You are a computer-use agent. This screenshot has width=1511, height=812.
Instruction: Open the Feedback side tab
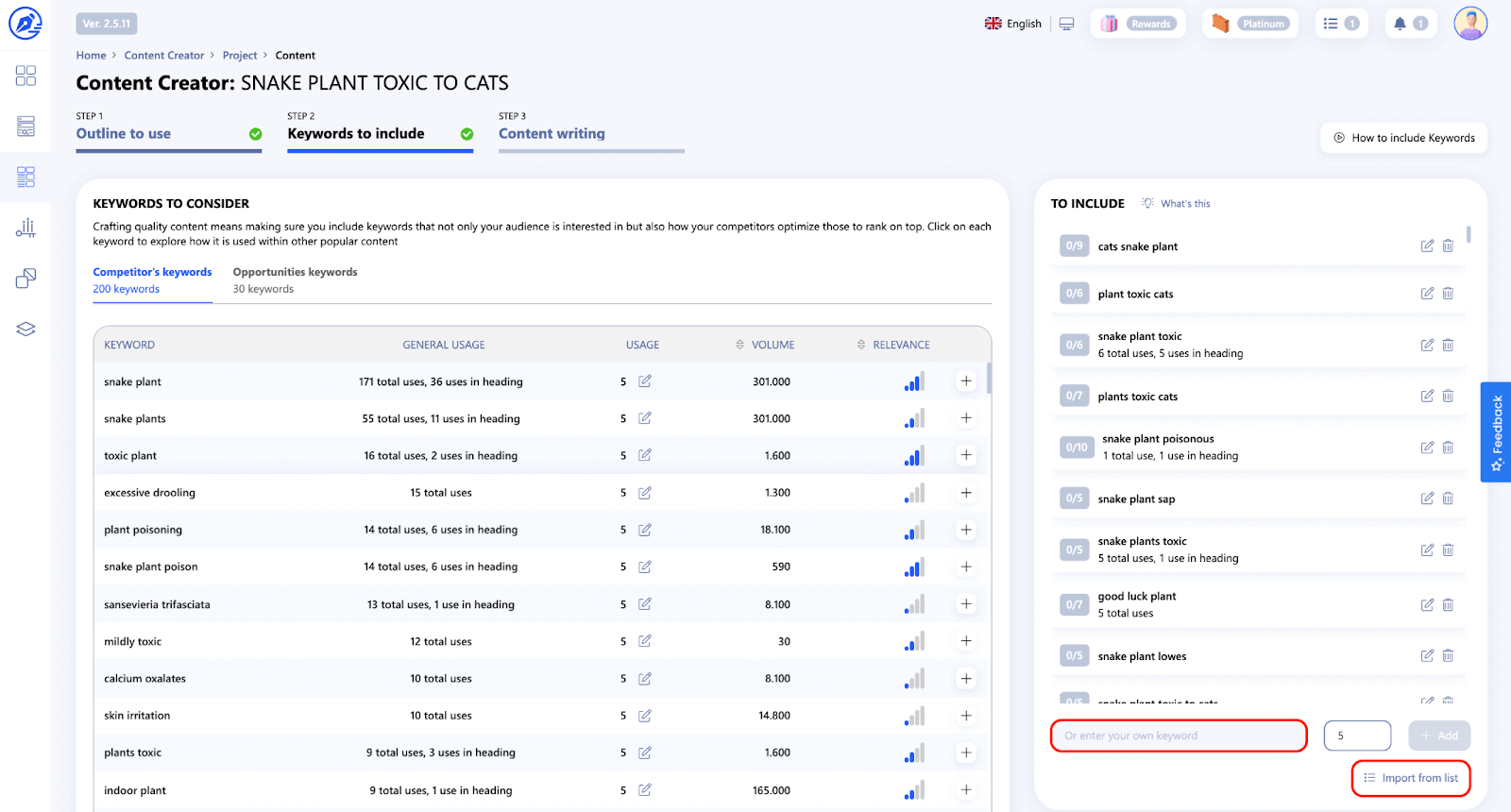pyautogui.click(x=1496, y=432)
